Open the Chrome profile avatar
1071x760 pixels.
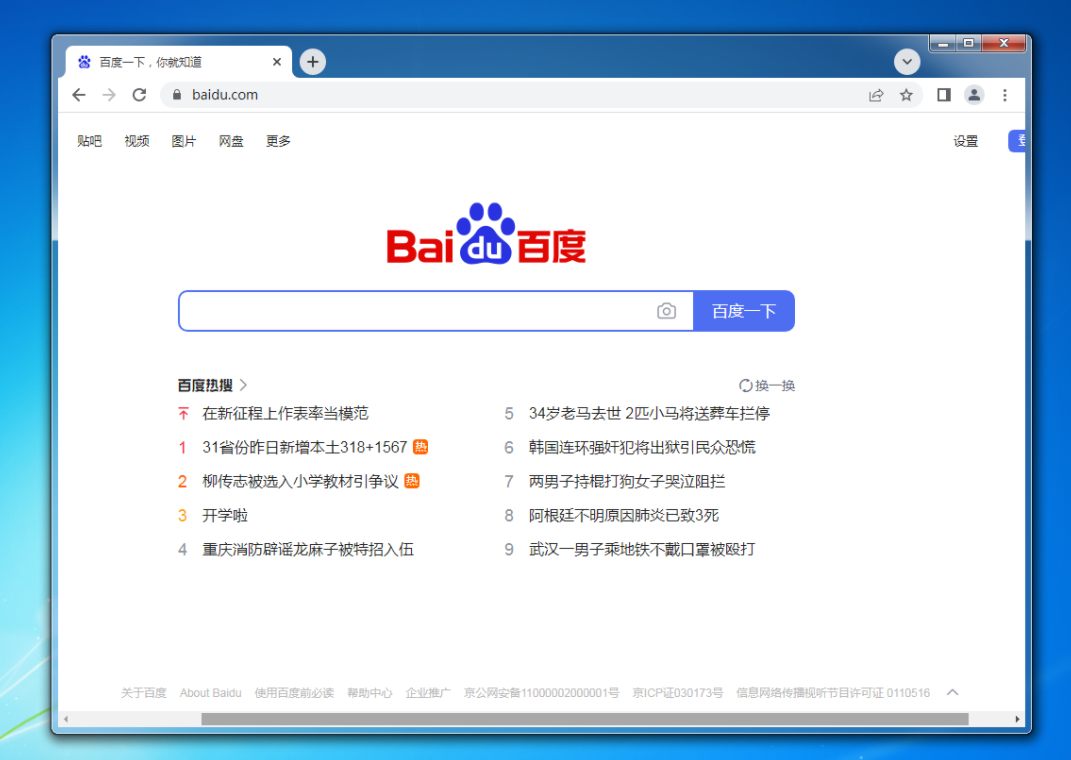click(x=974, y=95)
